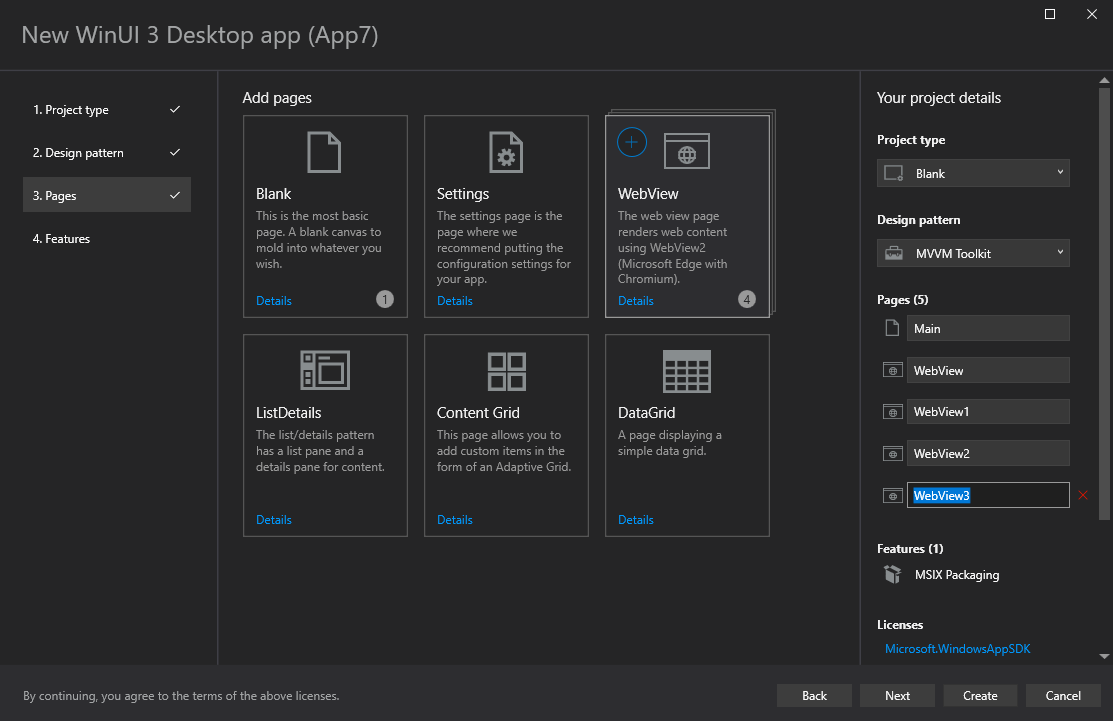Open Details link for Content Grid page

(x=455, y=519)
